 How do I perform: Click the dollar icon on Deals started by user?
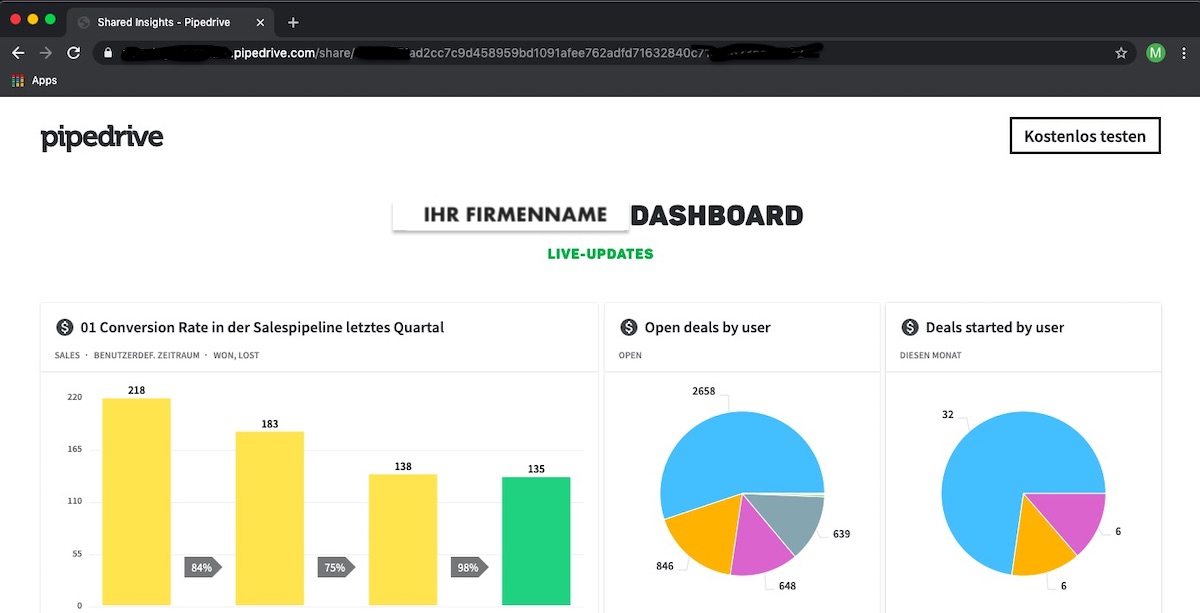click(x=909, y=327)
